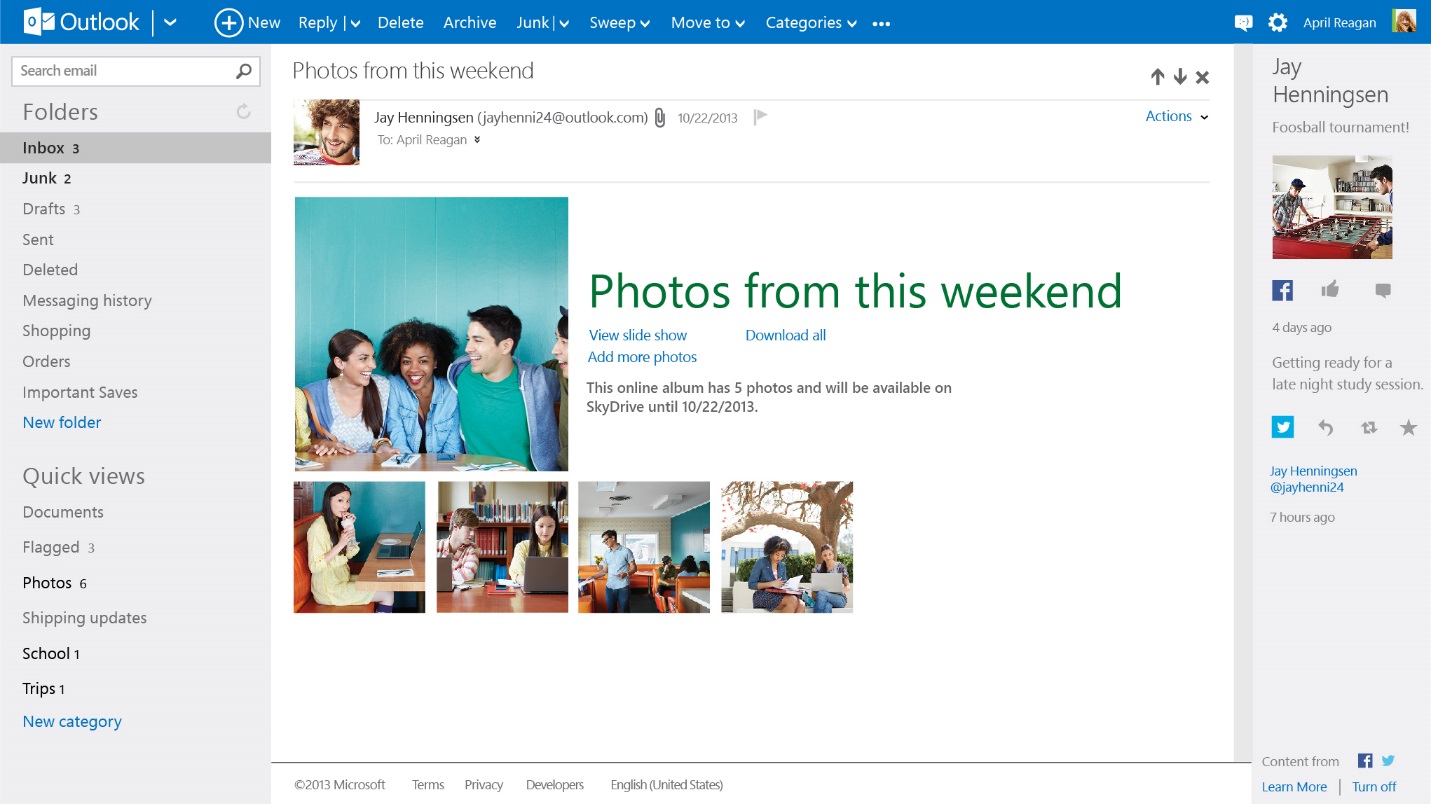Image resolution: width=1431 pixels, height=804 pixels.
Task: Favorite the tweet with the star icon
Action: [x=1408, y=428]
